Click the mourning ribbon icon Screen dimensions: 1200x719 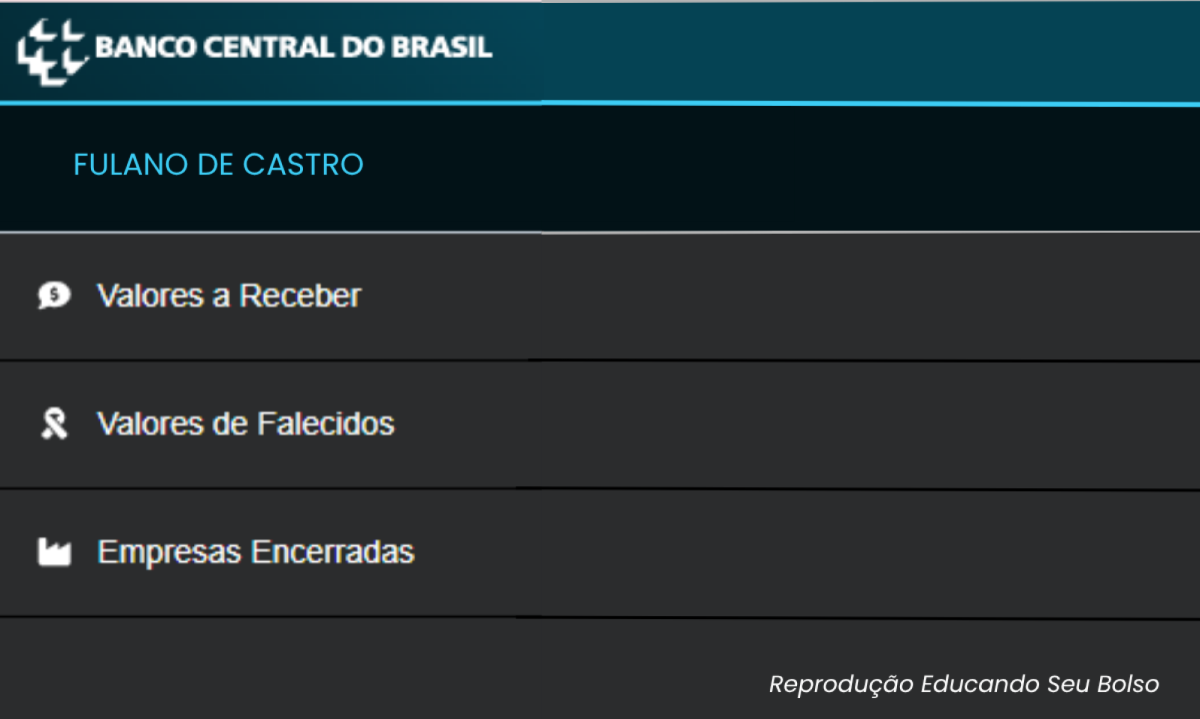[x=54, y=425]
